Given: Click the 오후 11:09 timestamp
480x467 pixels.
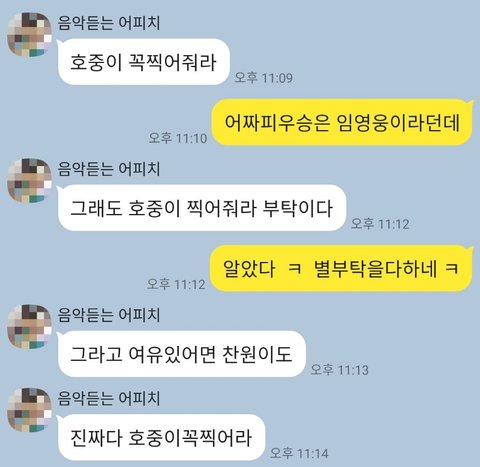Looking at the screenshot, I should (x=264, y=78).
